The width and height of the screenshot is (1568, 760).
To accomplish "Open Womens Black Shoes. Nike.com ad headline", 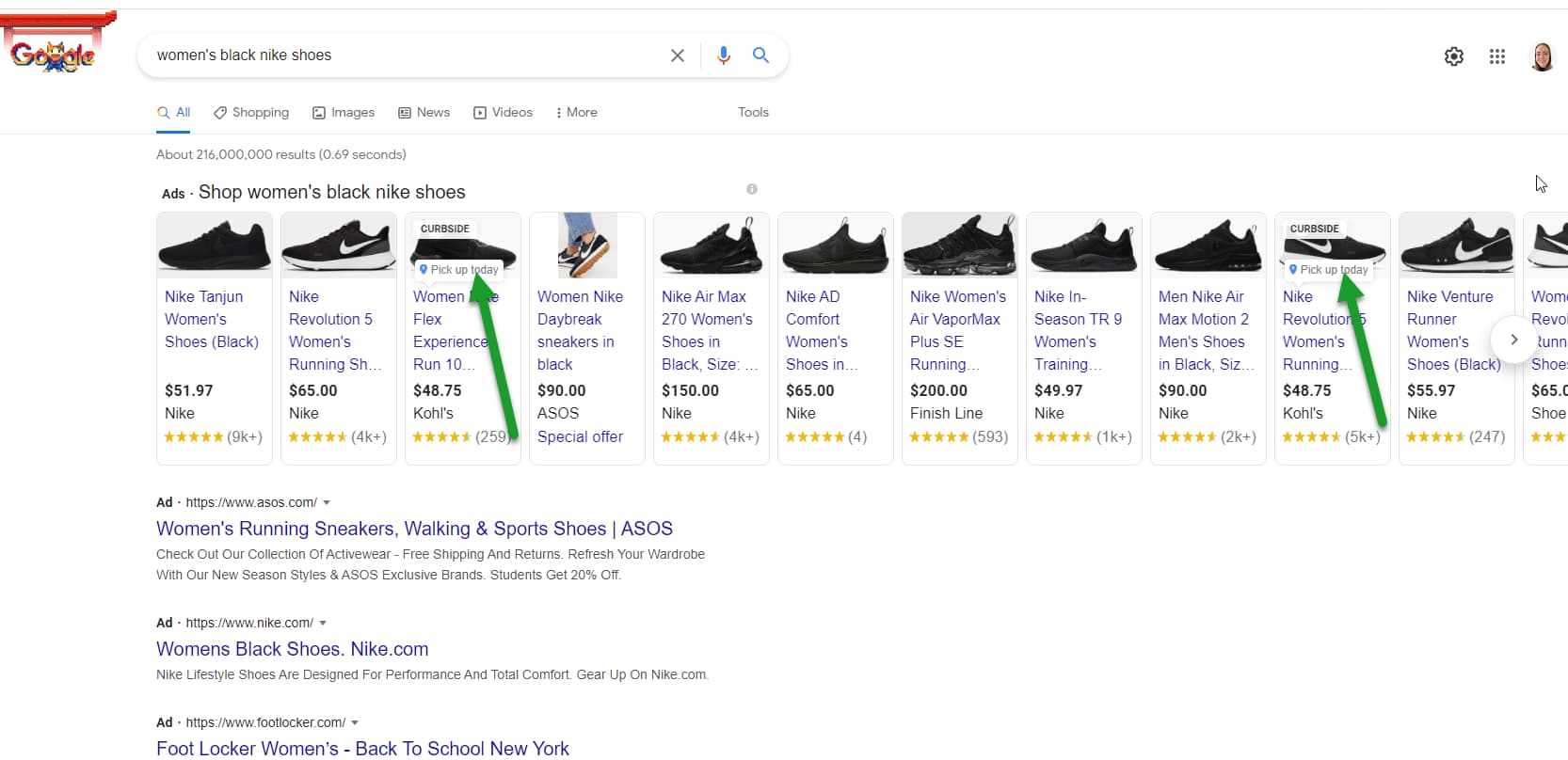I will coord(292,649).
